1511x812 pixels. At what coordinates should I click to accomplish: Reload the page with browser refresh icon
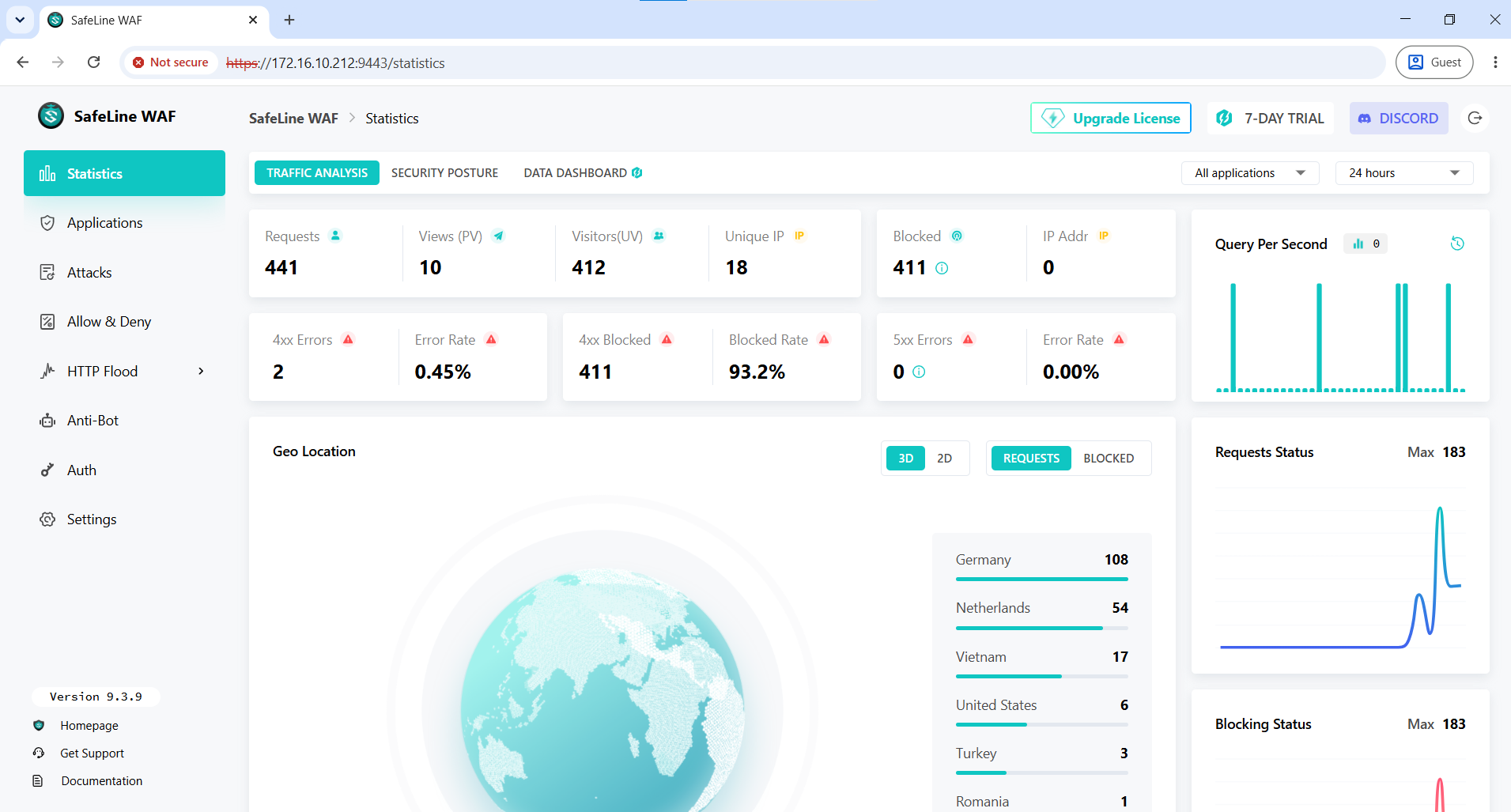coord(93,62)
